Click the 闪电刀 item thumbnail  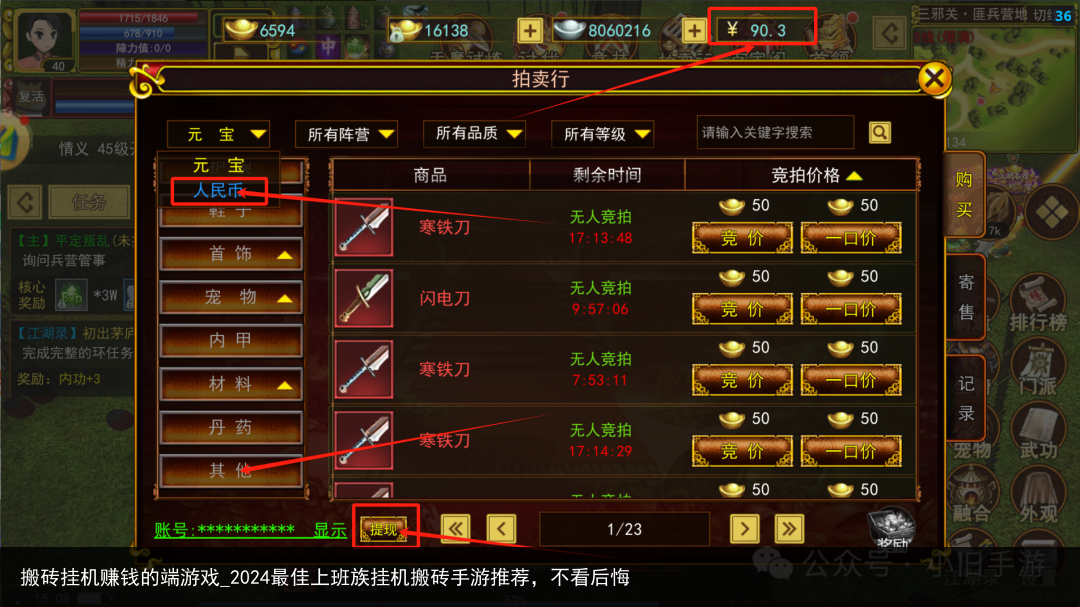click(364, 298)
